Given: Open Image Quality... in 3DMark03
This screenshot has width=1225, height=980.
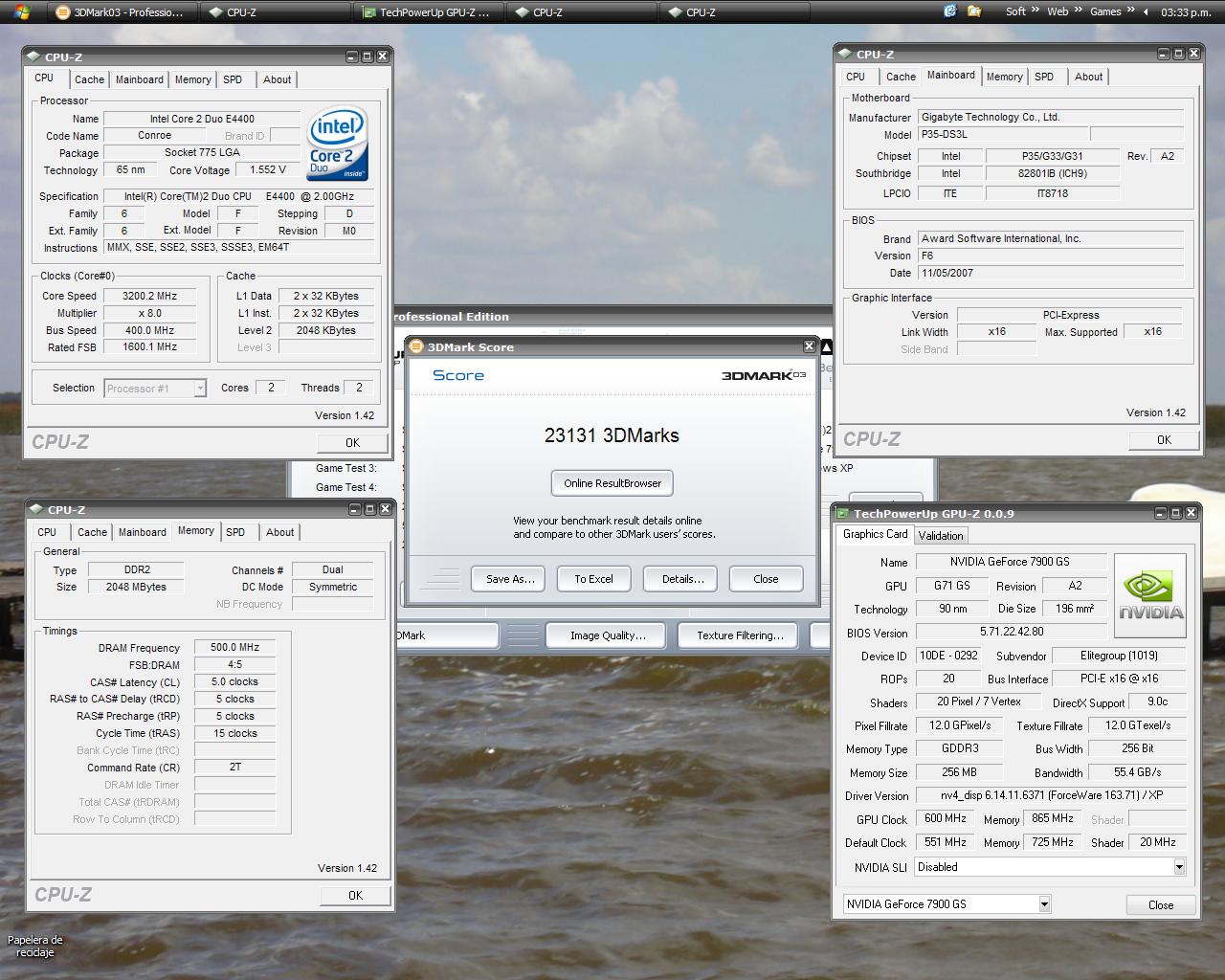Looking at the screenshot, I should click(x=608, y=635).
